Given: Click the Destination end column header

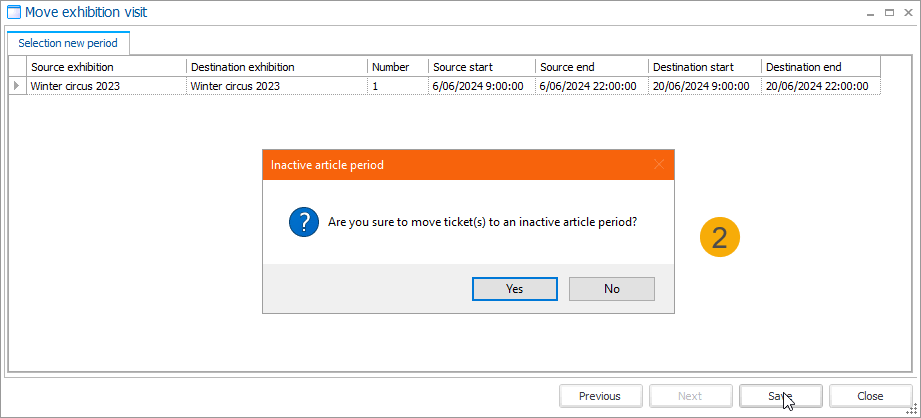Looking at the screenshot, I should coord(819,67).
